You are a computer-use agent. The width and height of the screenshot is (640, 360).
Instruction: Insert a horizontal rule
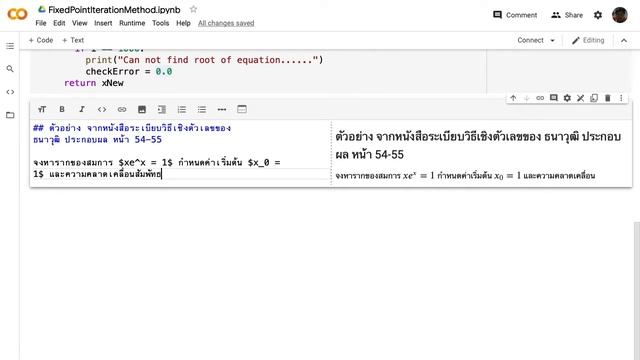(222, 109)
